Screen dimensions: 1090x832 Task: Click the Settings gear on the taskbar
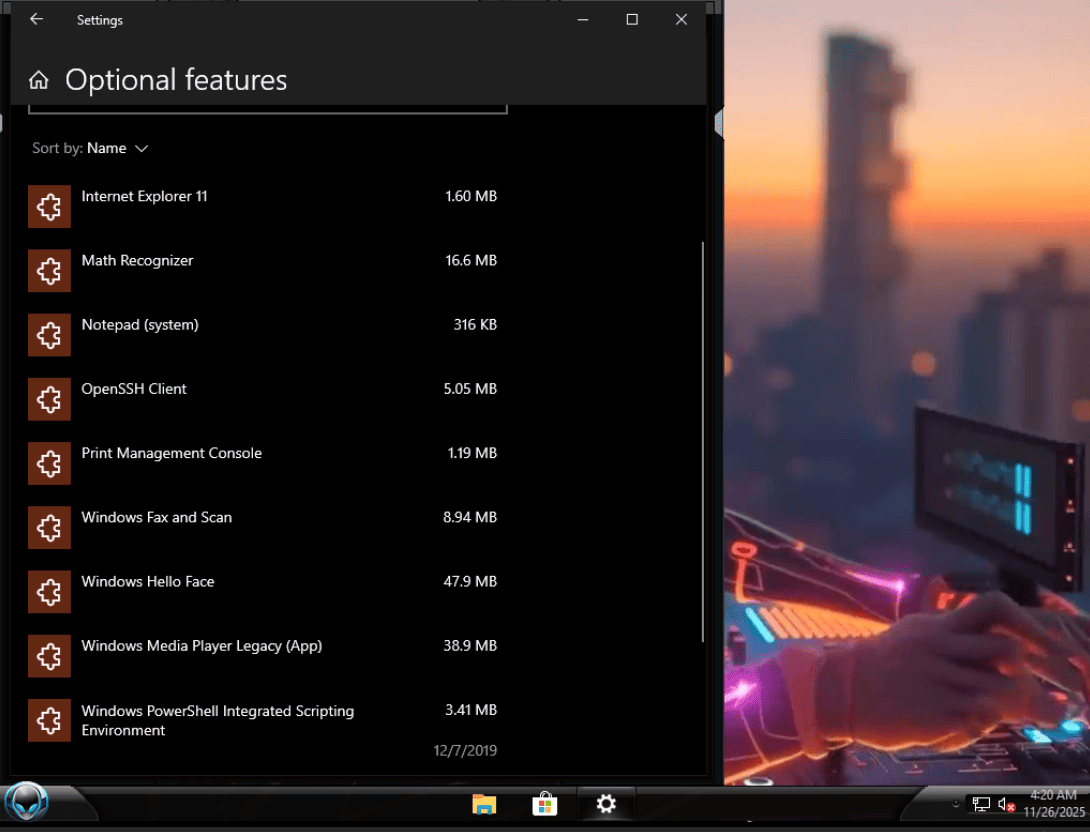pos(606,804)
